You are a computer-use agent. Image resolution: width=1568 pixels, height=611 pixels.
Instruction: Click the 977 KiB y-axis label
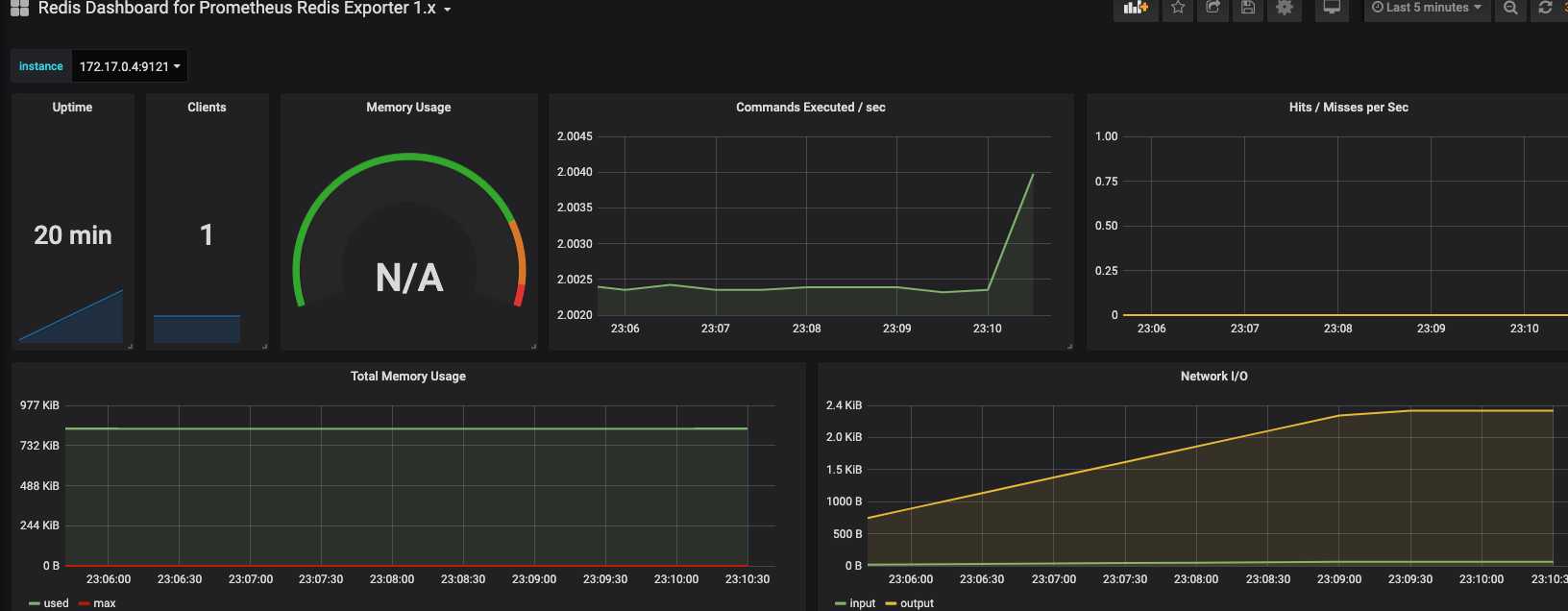click(39, 405)
